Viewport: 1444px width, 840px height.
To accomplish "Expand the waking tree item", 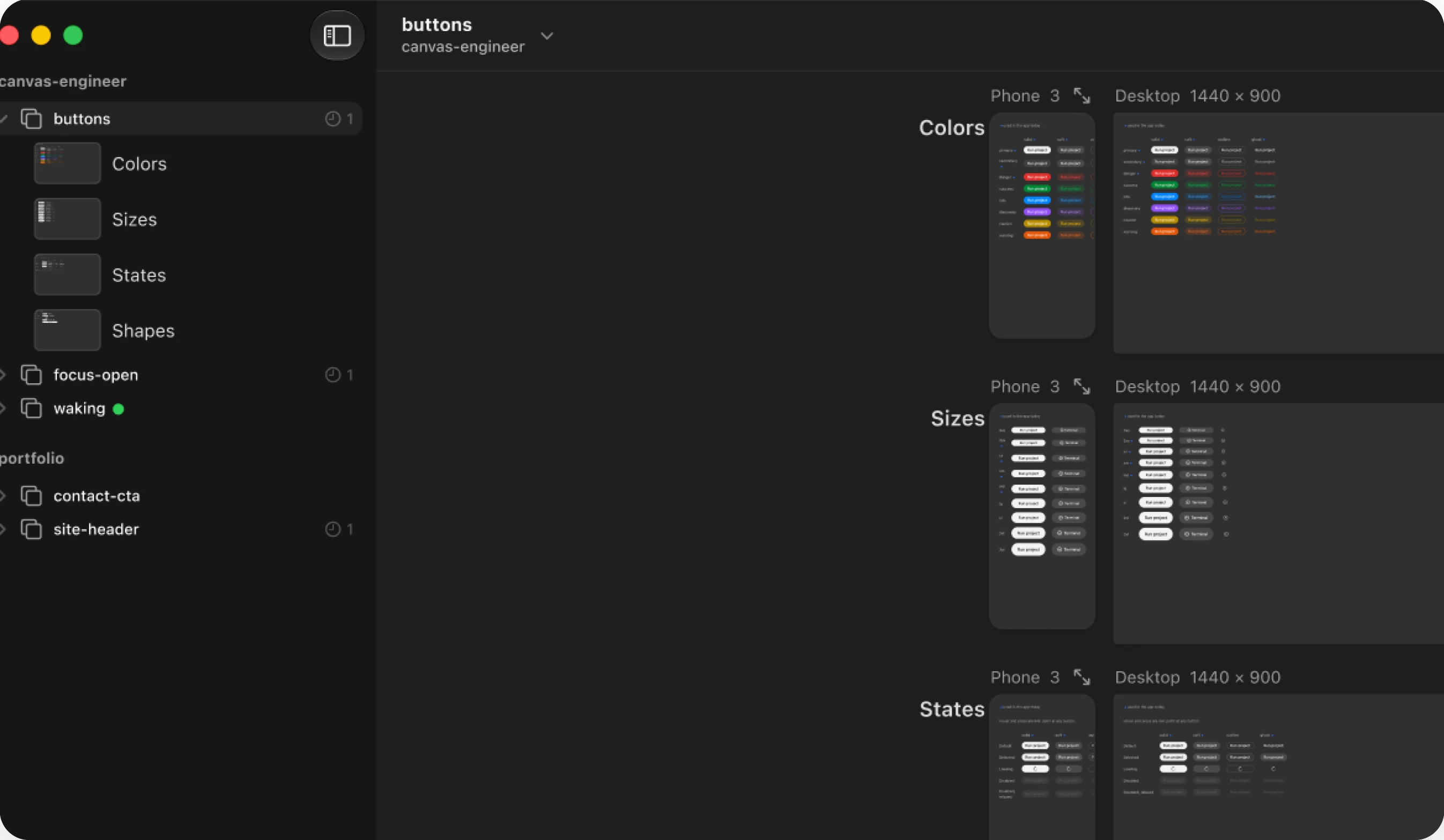I will coord(3,408).
